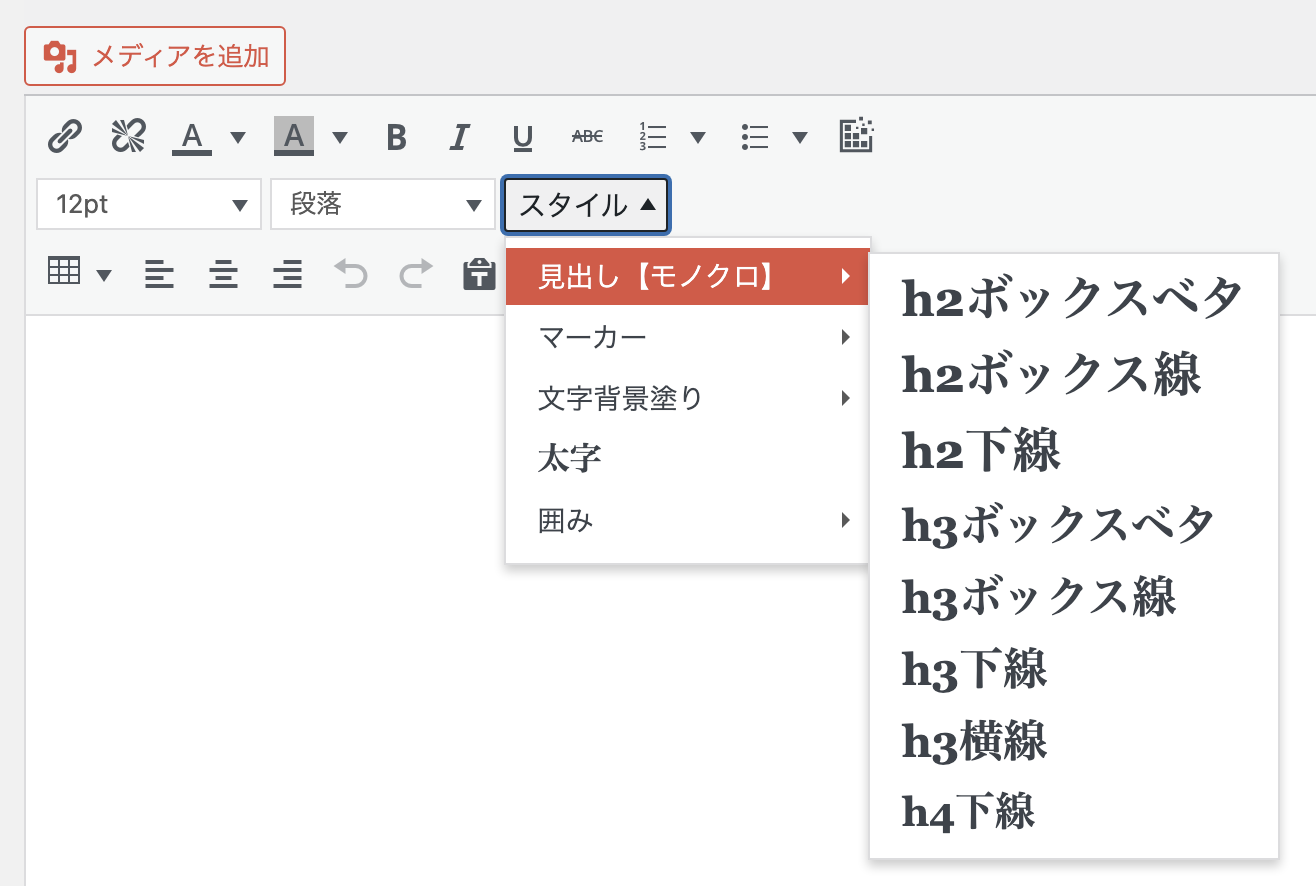1316x886 pixels.
Task: Click the メディアを追加 button
Action: tap(155, 56)
